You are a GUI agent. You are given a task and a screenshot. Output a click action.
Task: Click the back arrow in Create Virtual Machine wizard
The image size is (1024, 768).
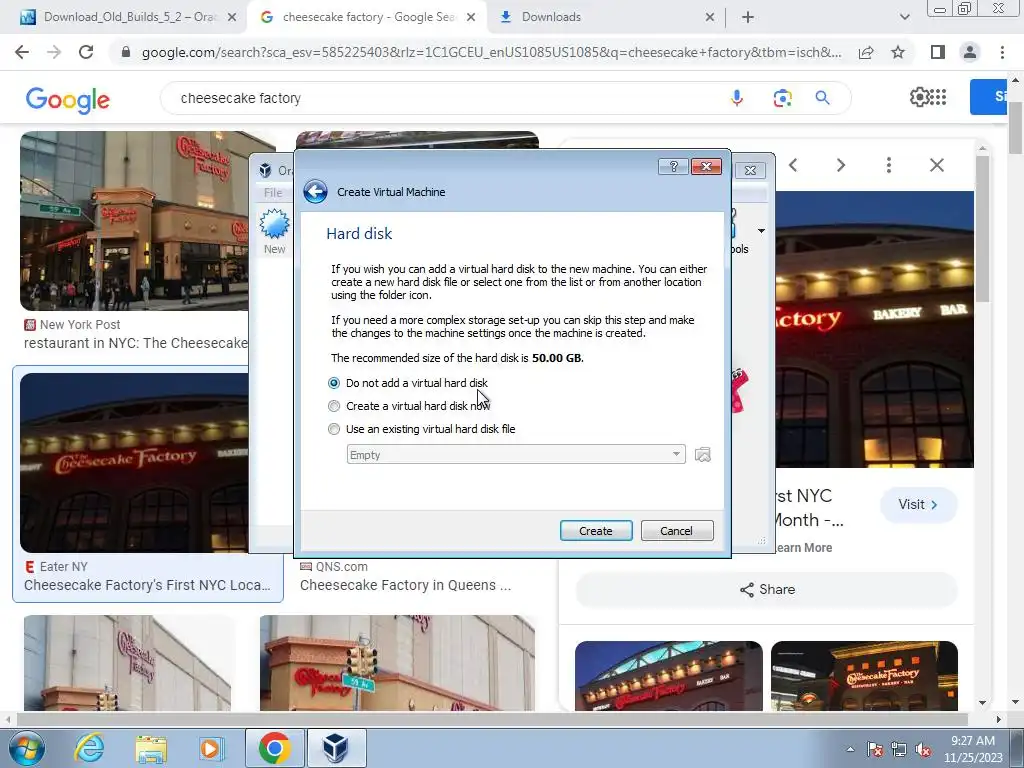[315, 192]
